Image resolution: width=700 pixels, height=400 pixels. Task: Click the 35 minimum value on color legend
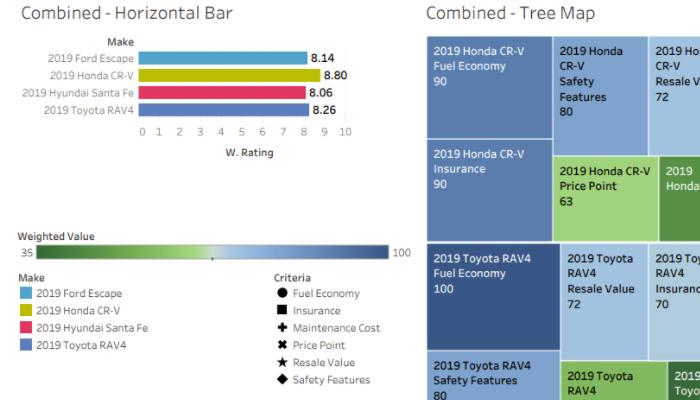(x=27, y=253)
